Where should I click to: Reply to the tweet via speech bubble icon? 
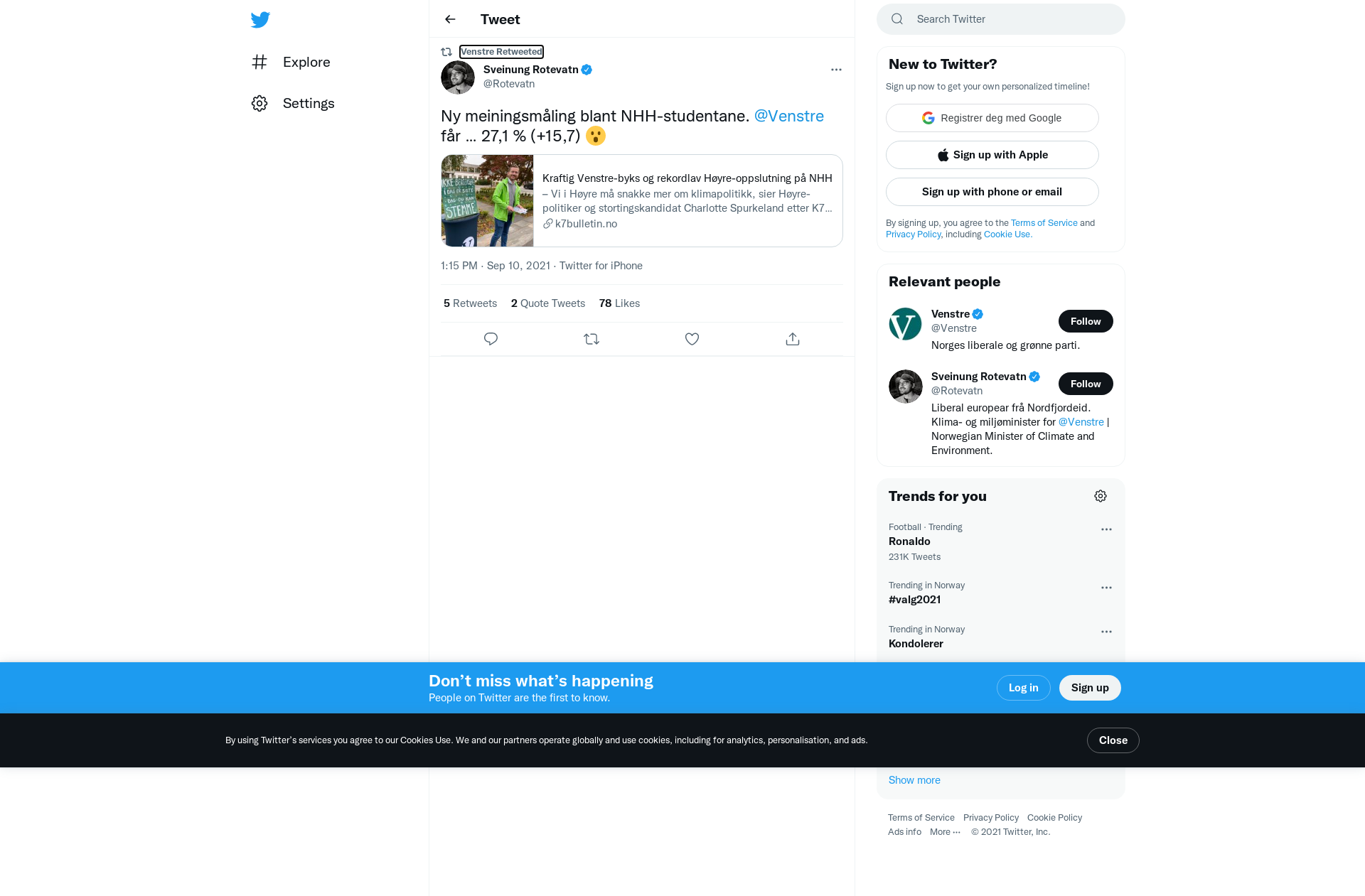point(491,339)
